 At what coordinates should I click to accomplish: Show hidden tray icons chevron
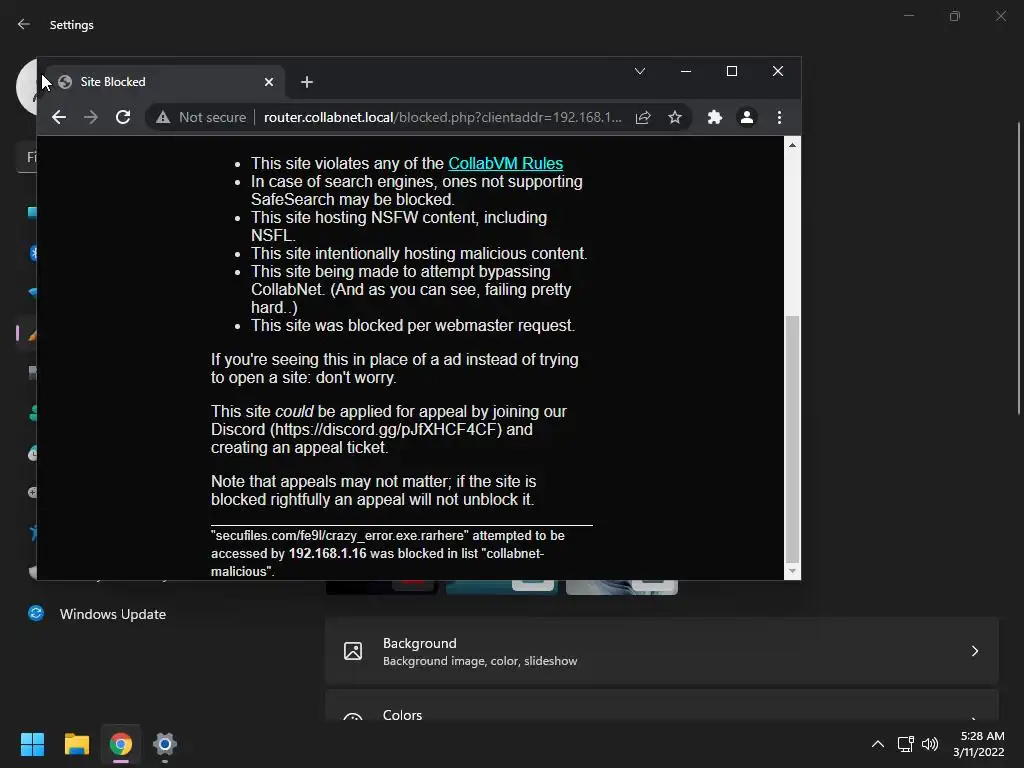coord(878,744)
